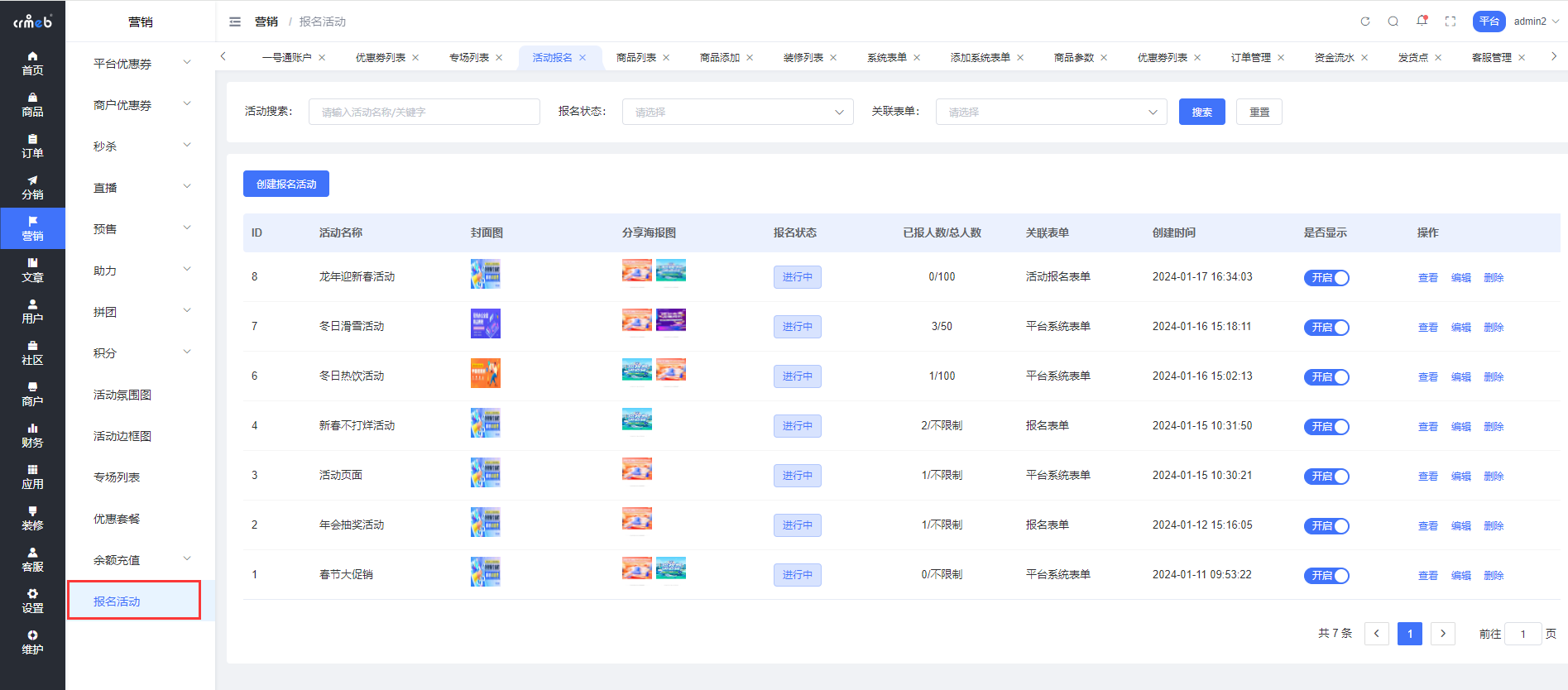Screen dimensions: 1568x690
Task: Open the 财务 finance section
Action: (x=32, y=435)
